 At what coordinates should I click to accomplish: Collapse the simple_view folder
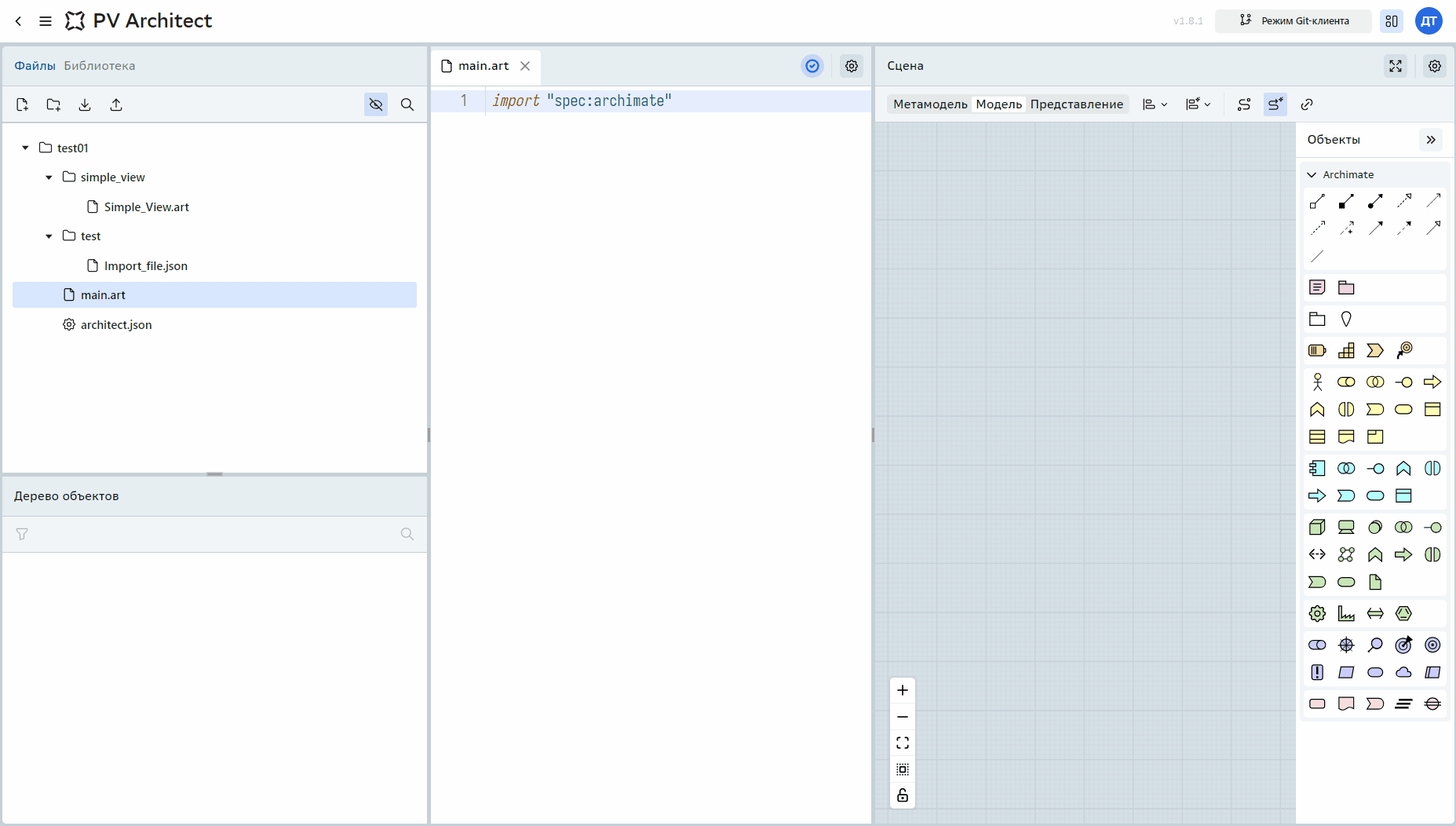[49, 177]
